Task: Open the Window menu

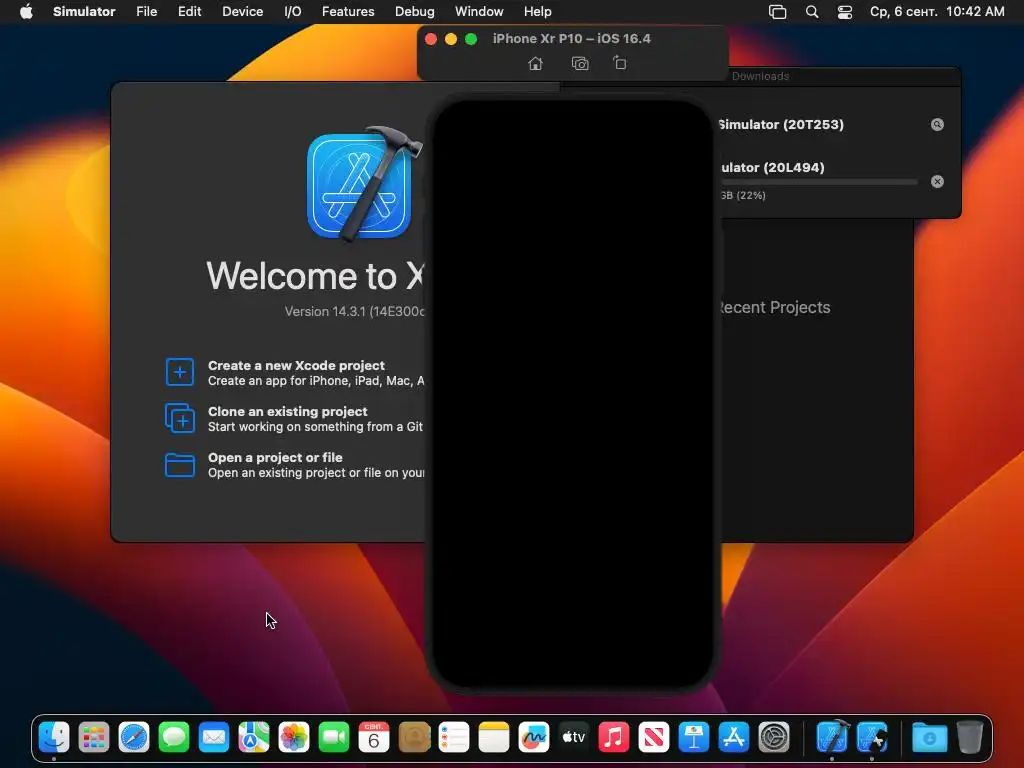Action: 479,11
